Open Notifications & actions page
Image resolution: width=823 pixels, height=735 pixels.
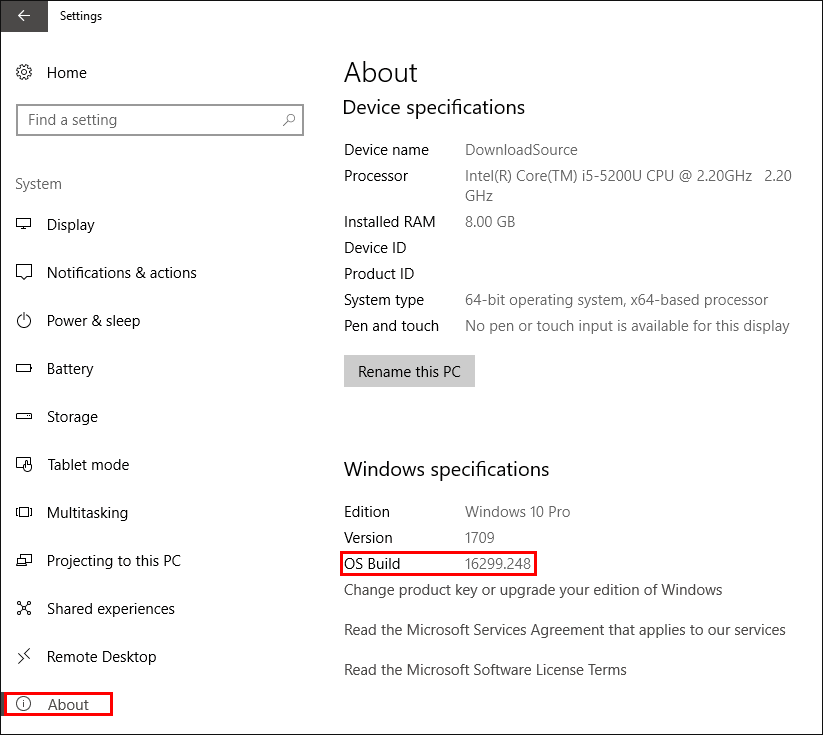pos(122,272)
